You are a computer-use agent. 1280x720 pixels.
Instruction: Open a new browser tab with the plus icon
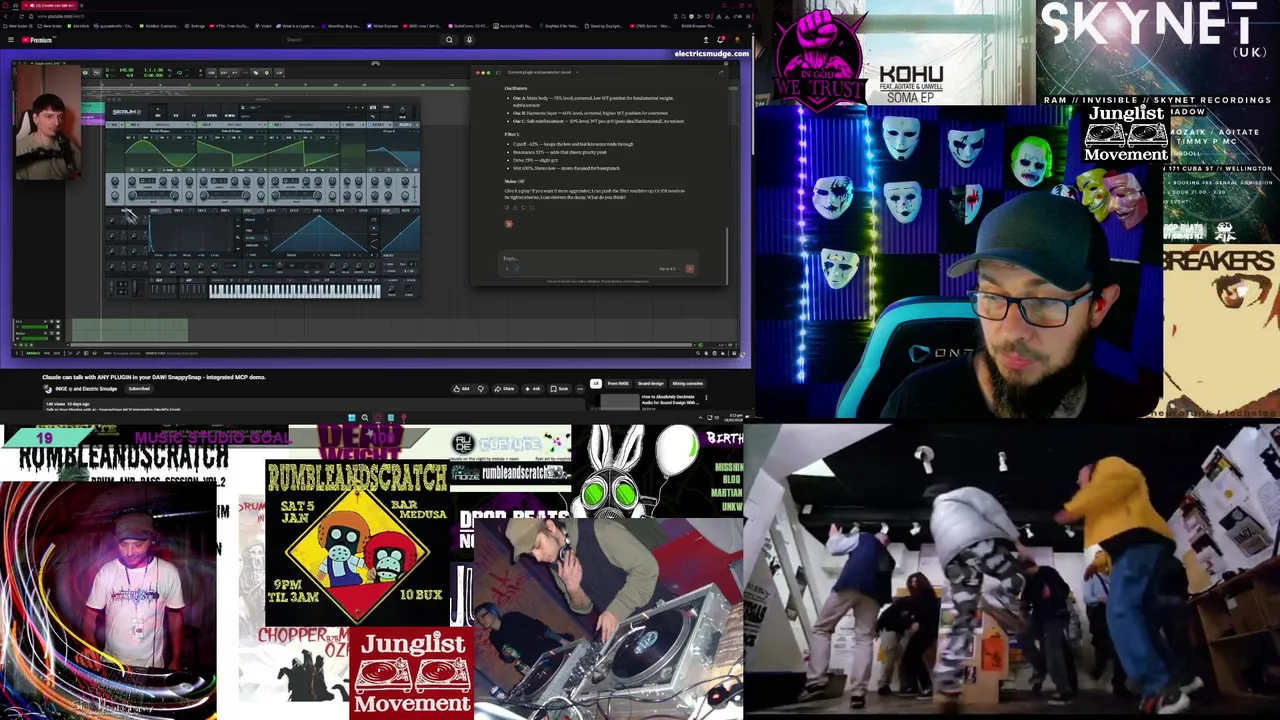pyautogui.click(x=82, y=5)
